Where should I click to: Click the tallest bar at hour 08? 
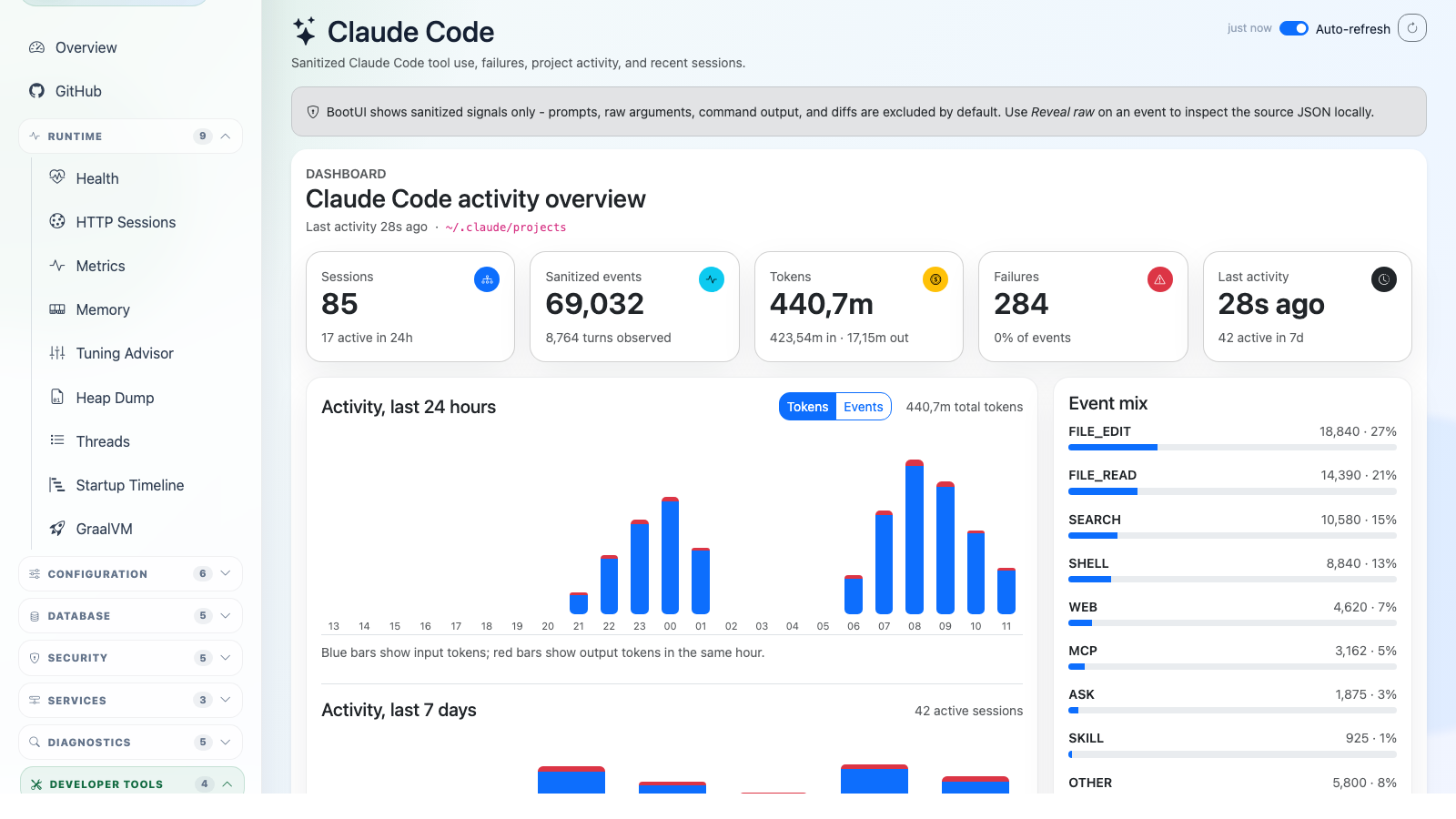pyautogui.click(x=915, y=537)
